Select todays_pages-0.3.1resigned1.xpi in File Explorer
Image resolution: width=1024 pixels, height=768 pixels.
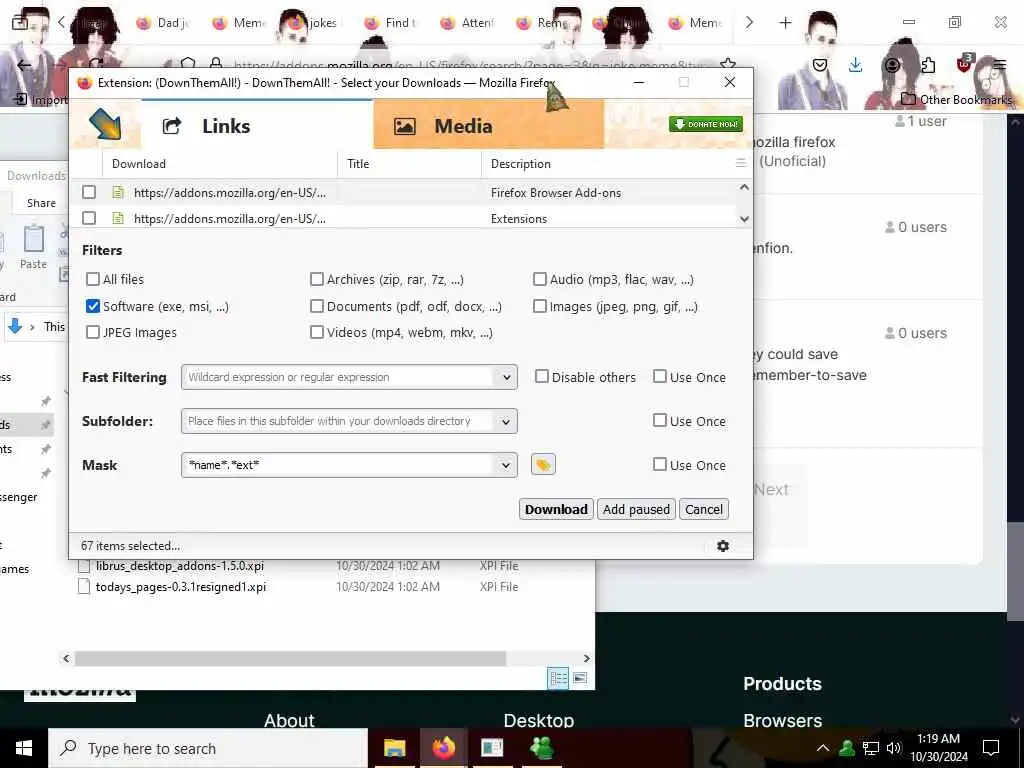click(181, 586)
